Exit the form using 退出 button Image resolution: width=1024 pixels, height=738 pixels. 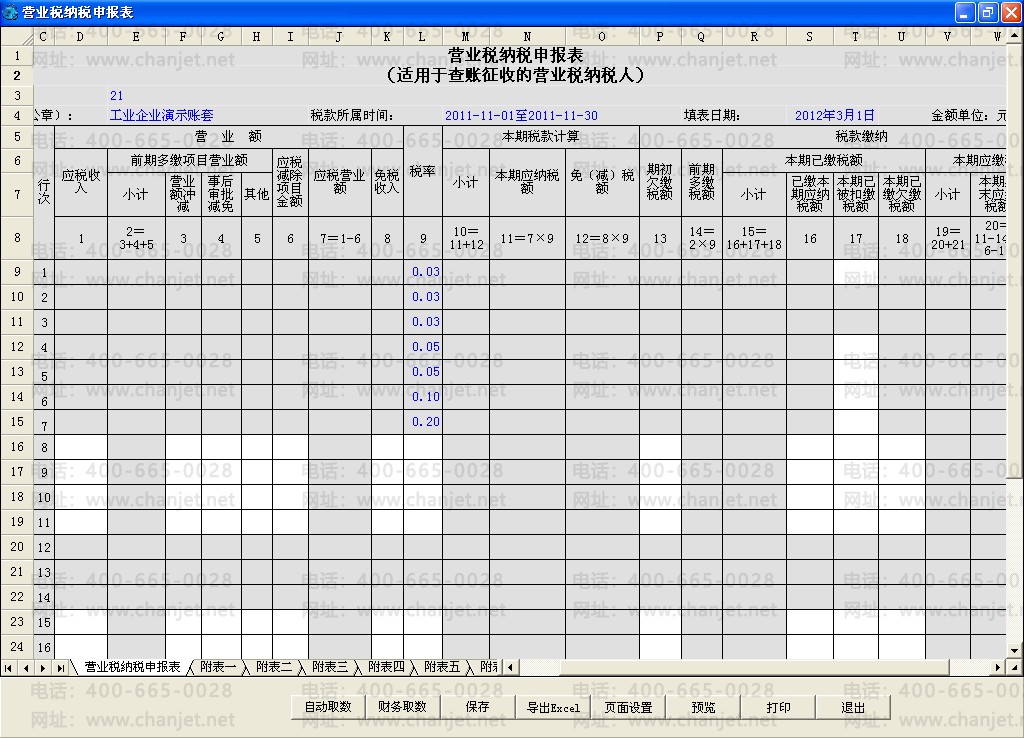[x=853, y=707]
